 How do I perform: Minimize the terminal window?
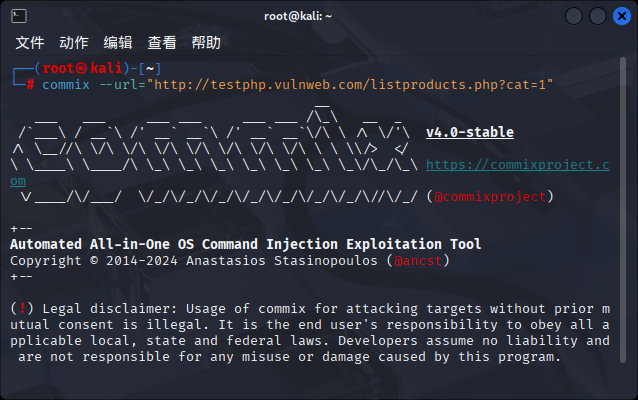pos(574,16)
